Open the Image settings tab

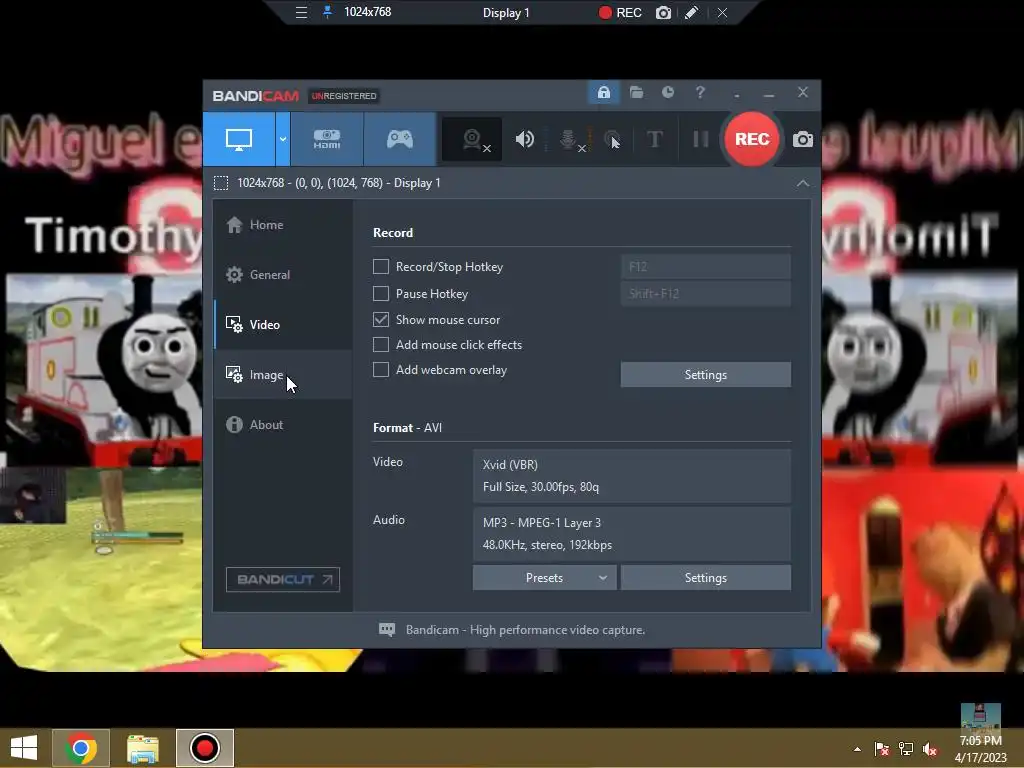pyautogui.click(x=283, y=375)
